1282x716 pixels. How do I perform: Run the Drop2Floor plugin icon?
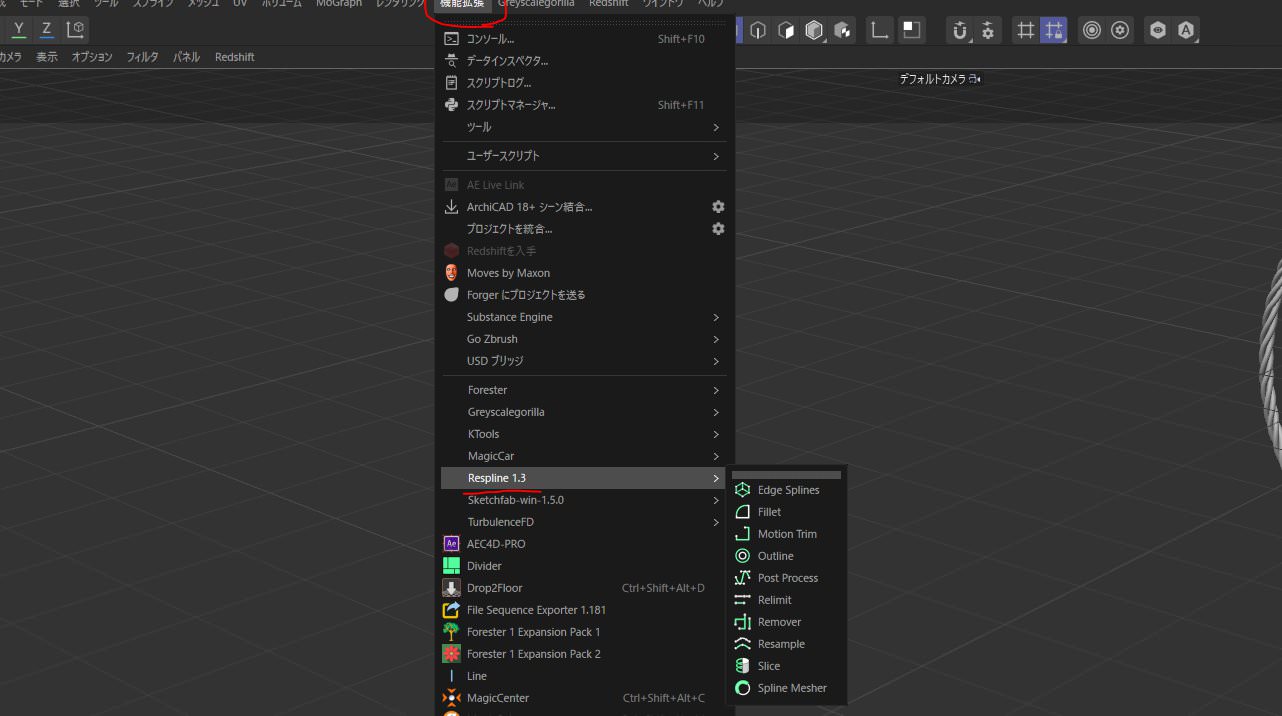(451, 588)
